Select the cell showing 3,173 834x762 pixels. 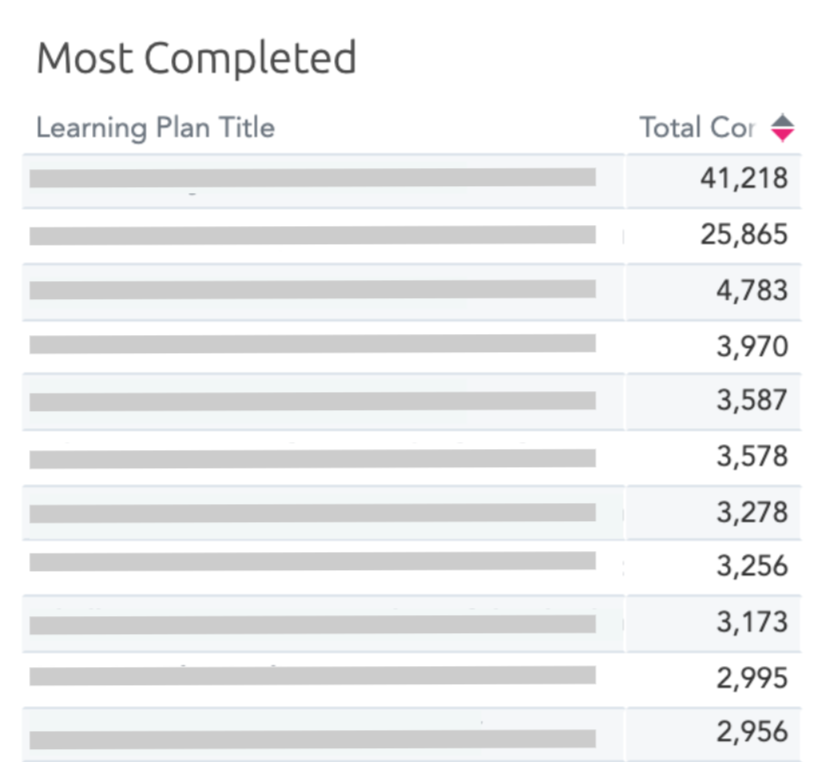click(752, 623)
